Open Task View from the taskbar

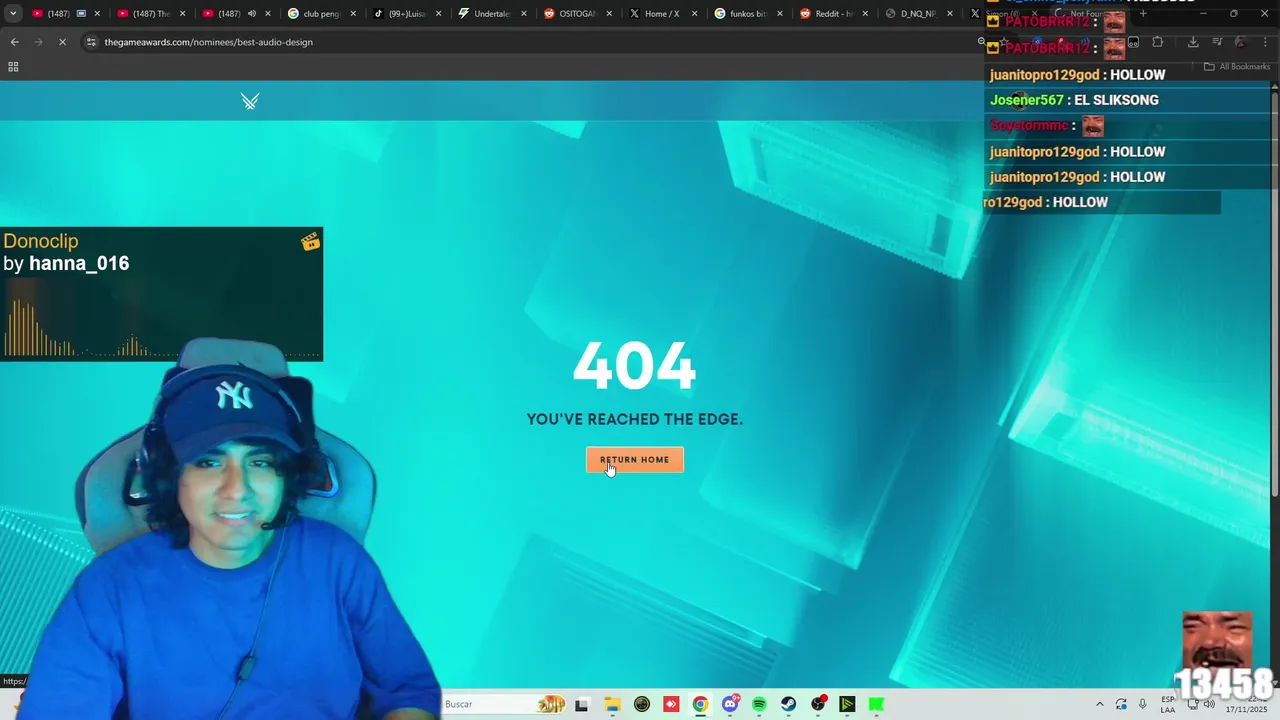(x=582, y=705)
